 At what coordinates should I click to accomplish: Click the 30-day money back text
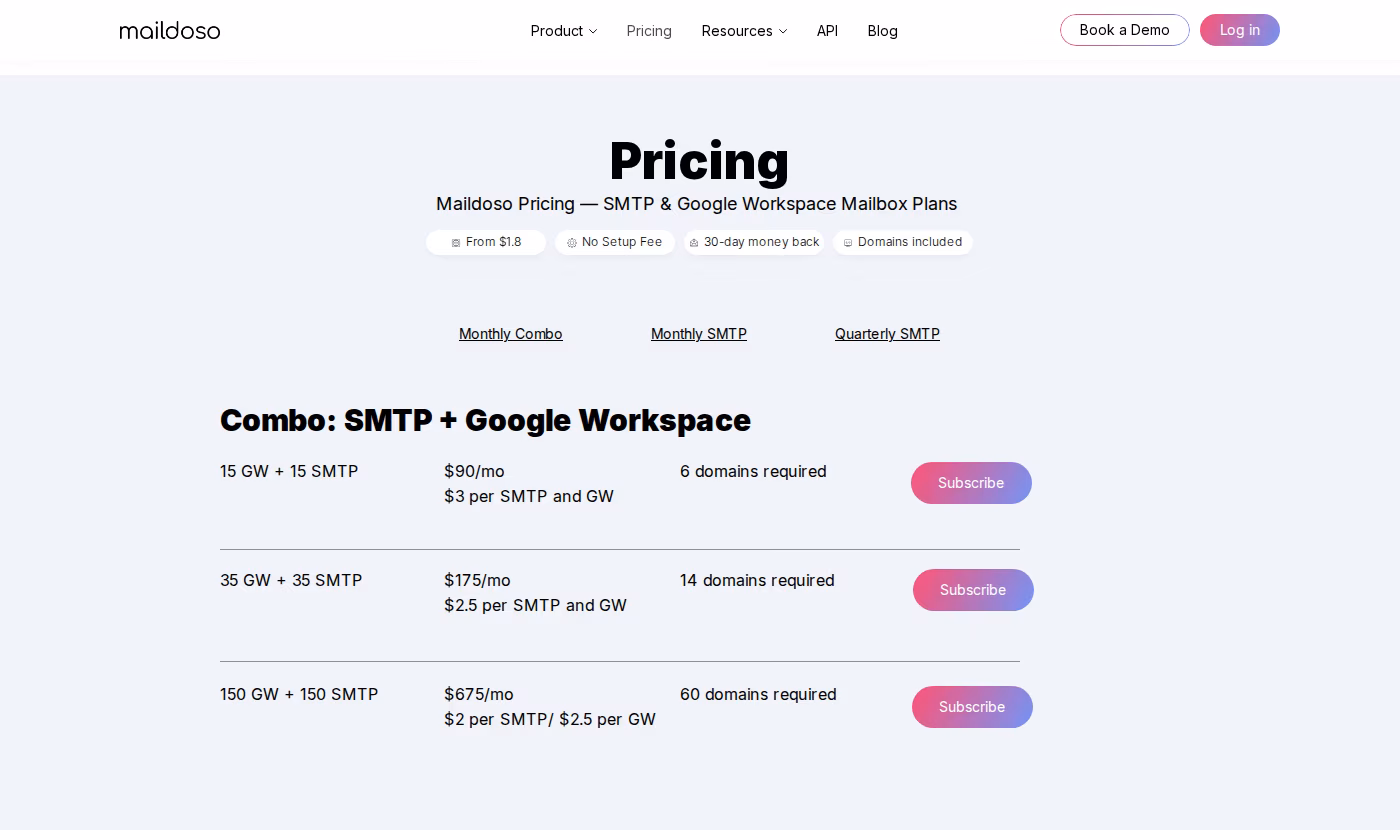pos(762,242)
